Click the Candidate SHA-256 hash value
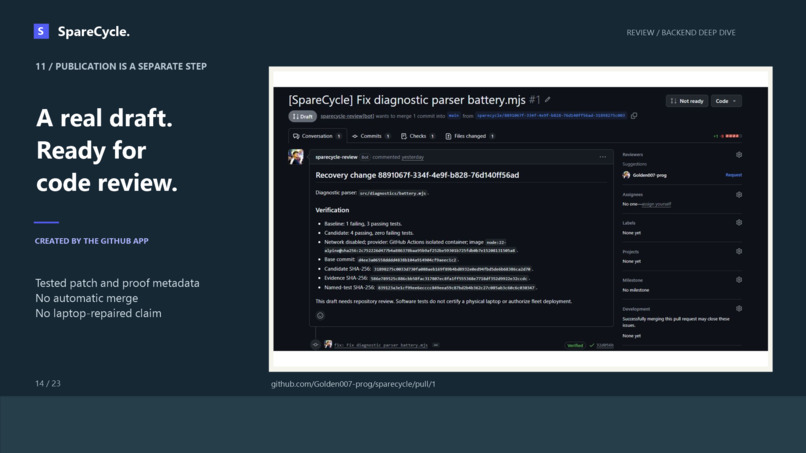 (x=452, y=269)
